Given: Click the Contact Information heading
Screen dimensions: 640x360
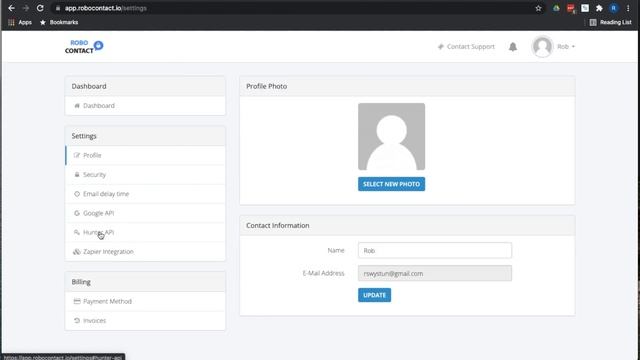Looking at the screenshot, I should (278, 225).
